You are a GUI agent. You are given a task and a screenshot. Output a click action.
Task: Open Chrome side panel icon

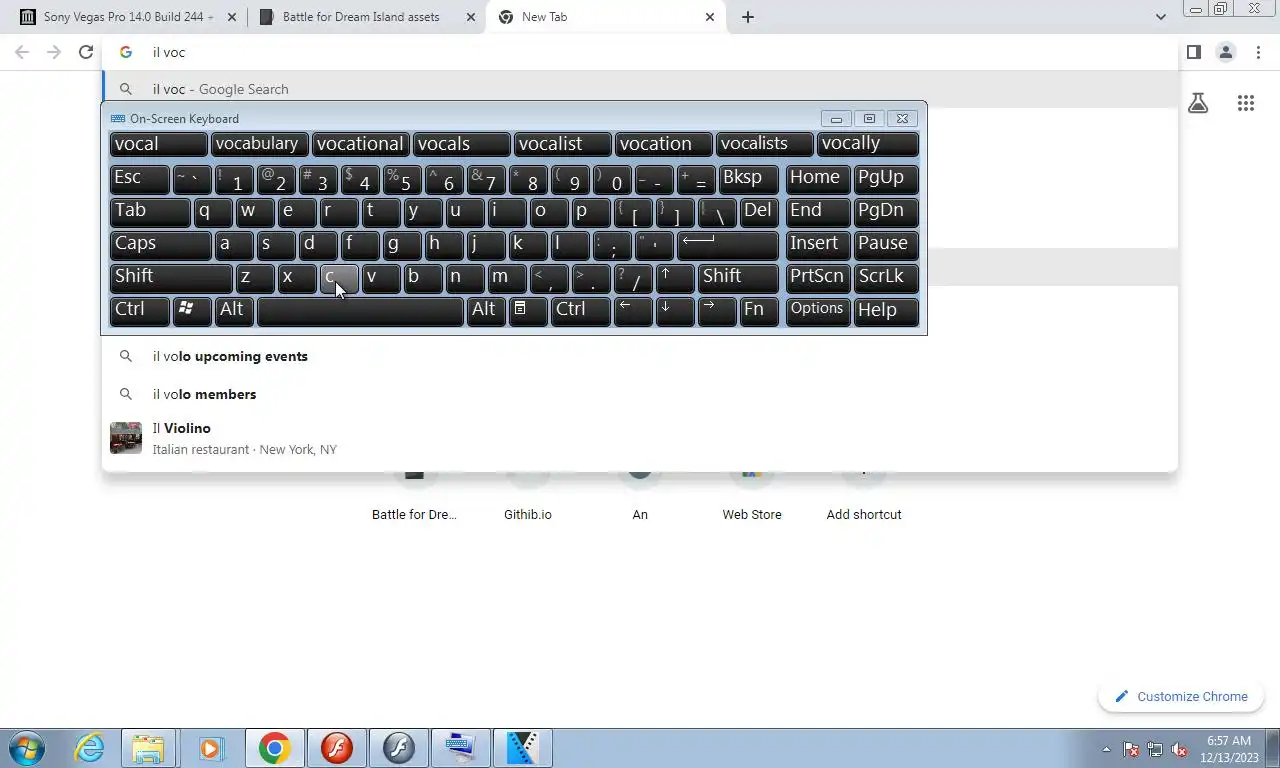pyautogui.click(x=1193, y=52)
